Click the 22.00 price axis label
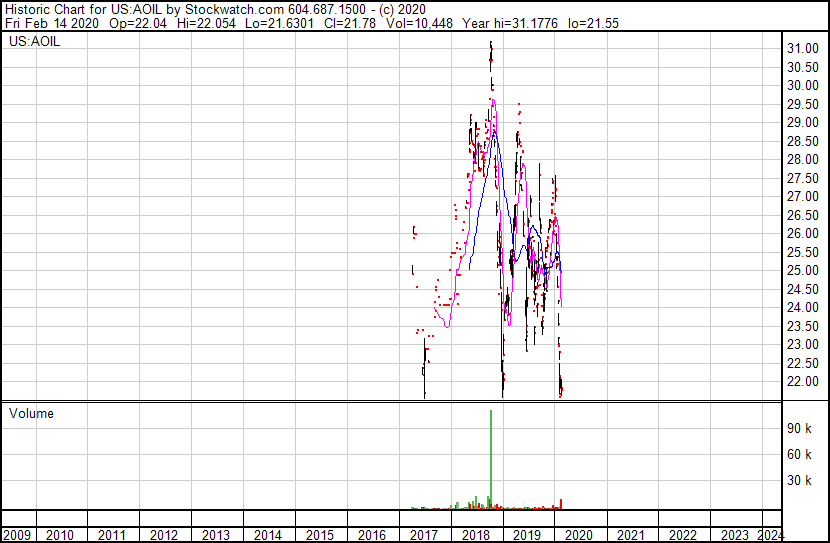This screenshot has width=830, height=543. point(805,381)
